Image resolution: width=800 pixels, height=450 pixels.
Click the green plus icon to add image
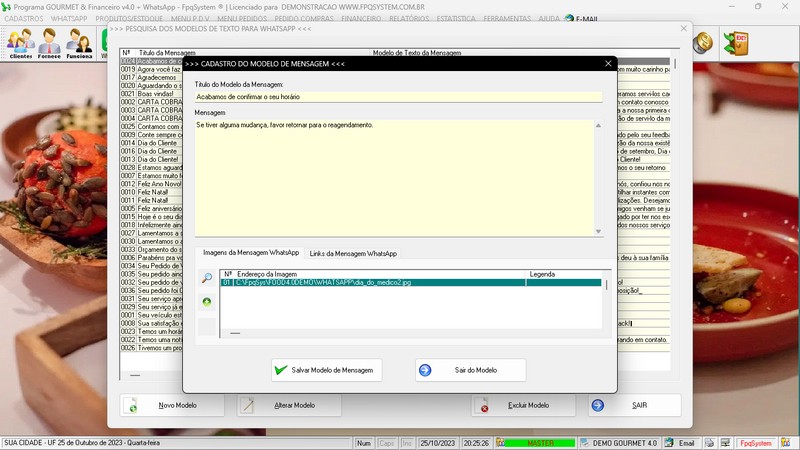tap(207, 302)
